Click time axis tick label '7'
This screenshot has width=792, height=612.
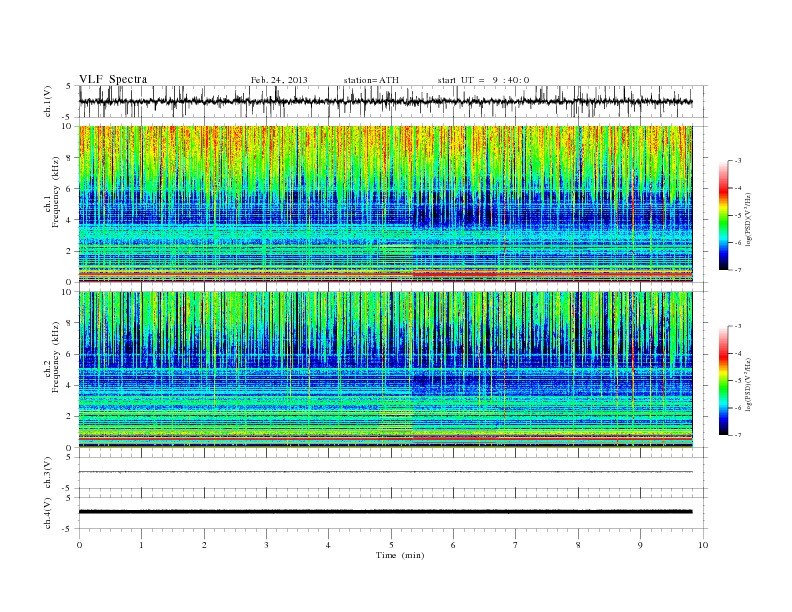pos(516,545)
